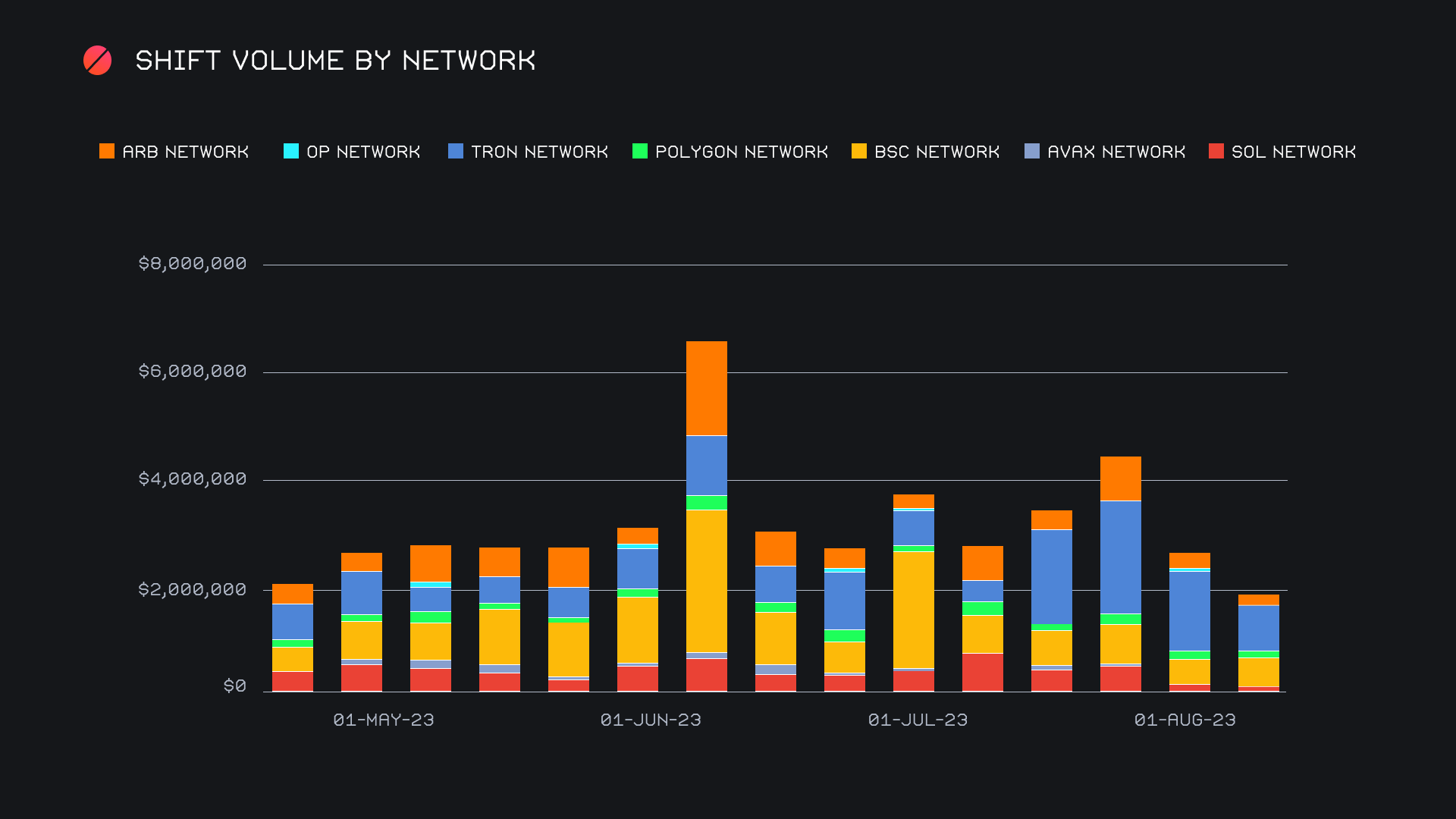Click the $4,000,000 y-axis label
The image size is (1456, 819).
tap(193, 479)
